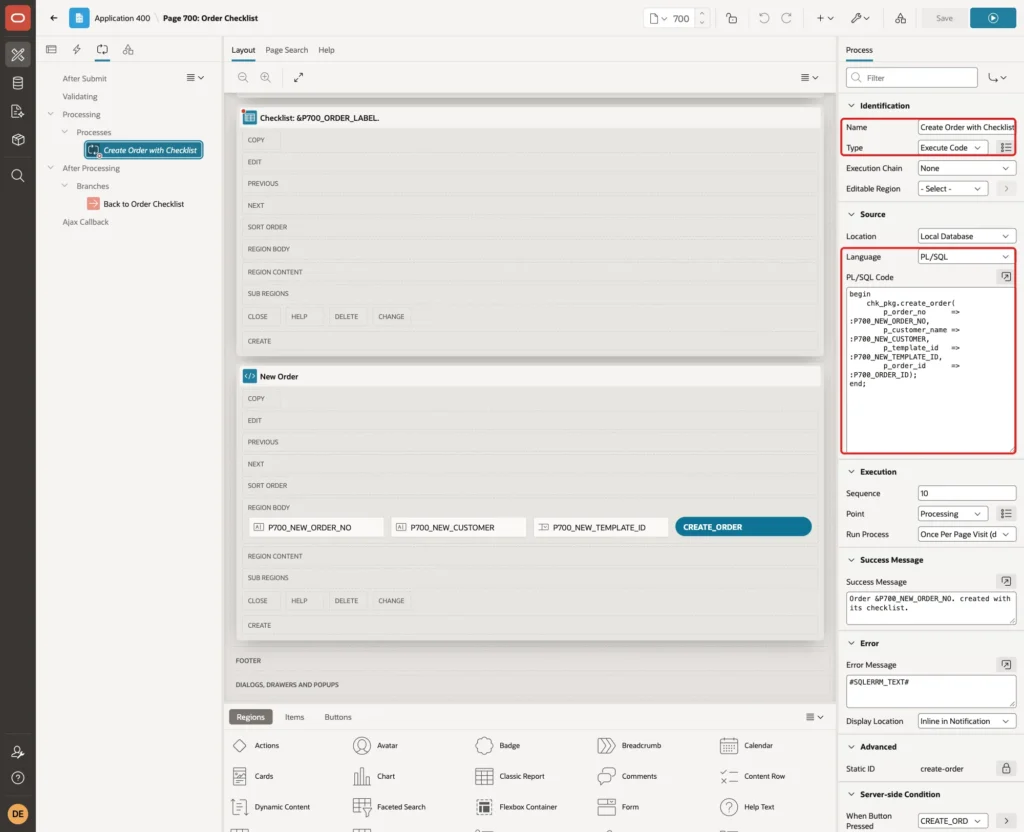1024x832 pixels.
Task: Show the Buttons gallery tab
Action: [338, 716]
